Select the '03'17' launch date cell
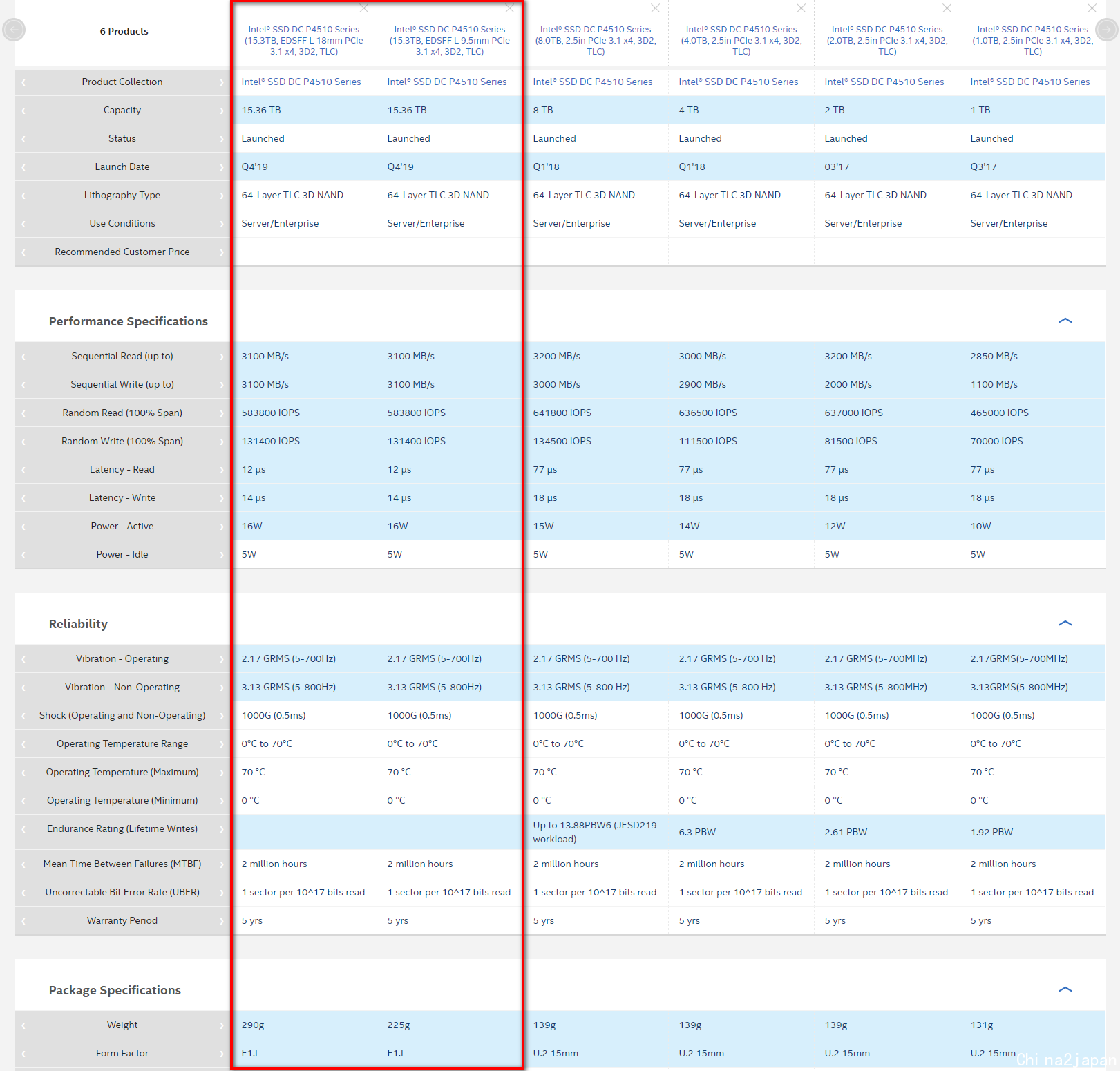Screen dimensions: 1120x1071 click(x=887, y=167)
